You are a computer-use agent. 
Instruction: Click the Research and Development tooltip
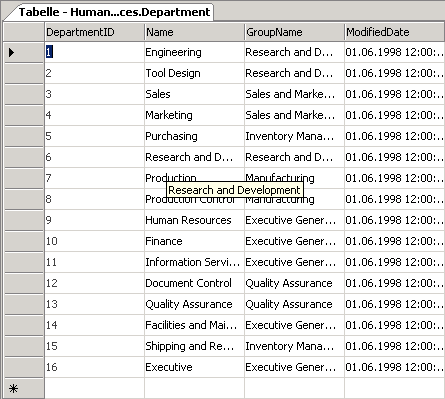[x=235, y=190]
